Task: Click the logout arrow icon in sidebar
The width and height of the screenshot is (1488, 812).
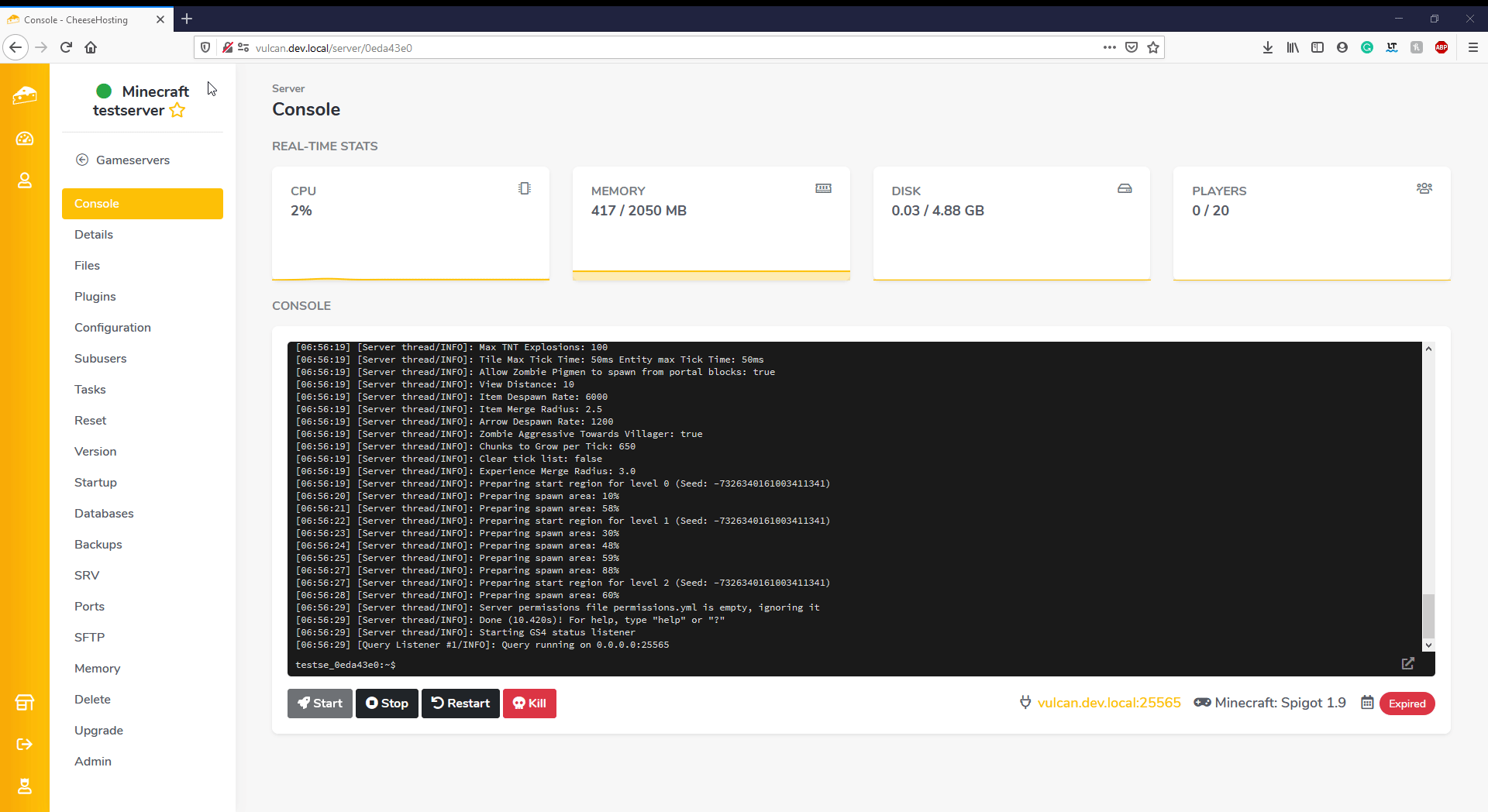Action: [x=25, y=744]
